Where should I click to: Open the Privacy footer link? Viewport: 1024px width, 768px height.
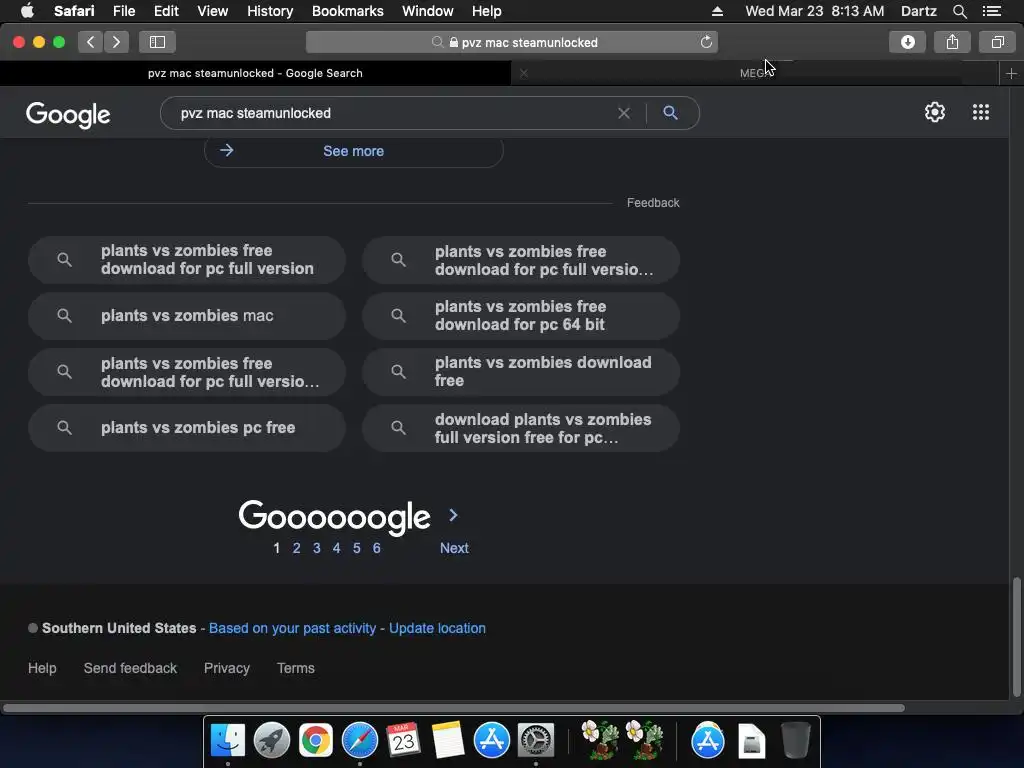coord(227,668)
